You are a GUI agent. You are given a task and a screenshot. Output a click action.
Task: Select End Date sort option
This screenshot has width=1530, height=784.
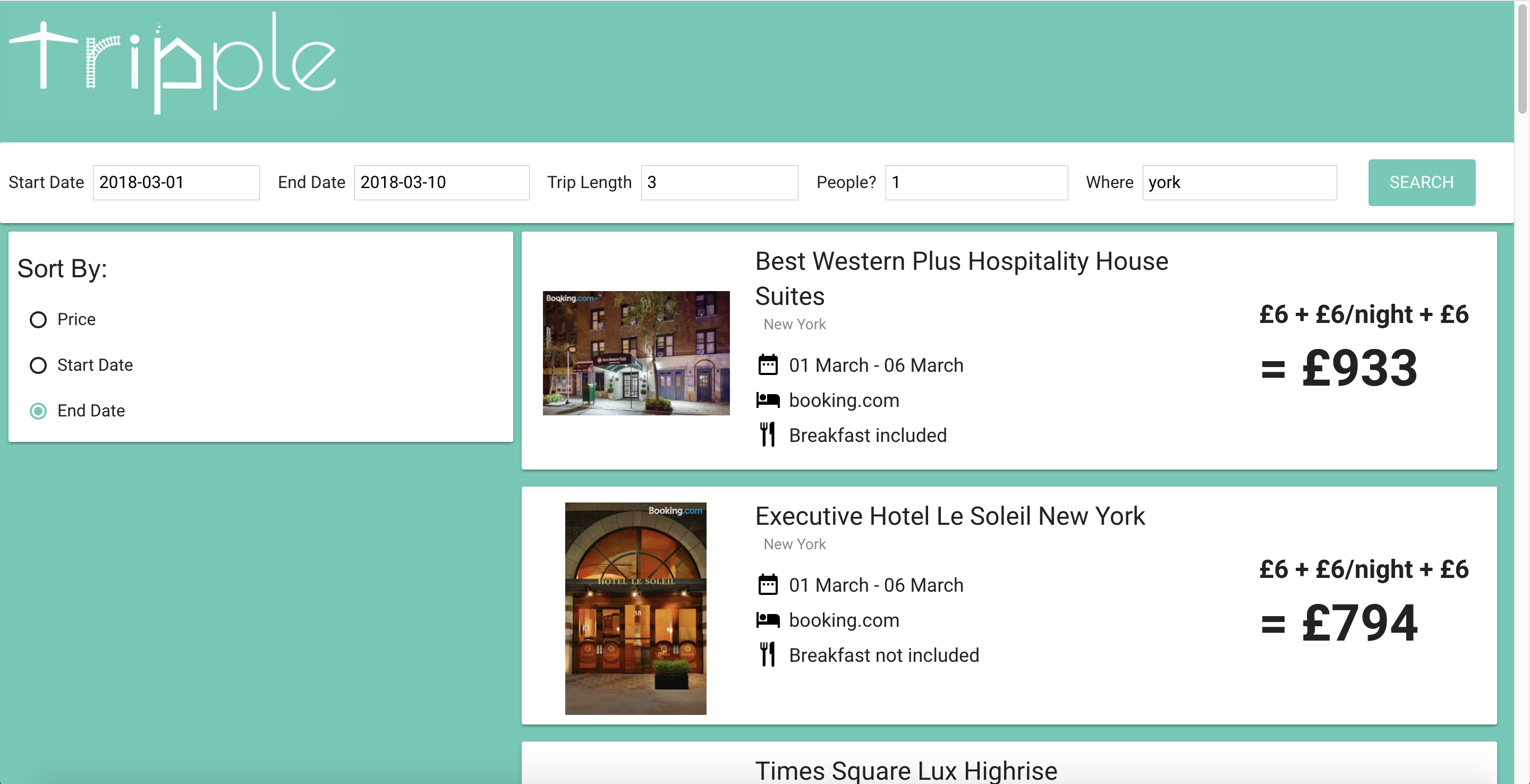click(39, 411)
